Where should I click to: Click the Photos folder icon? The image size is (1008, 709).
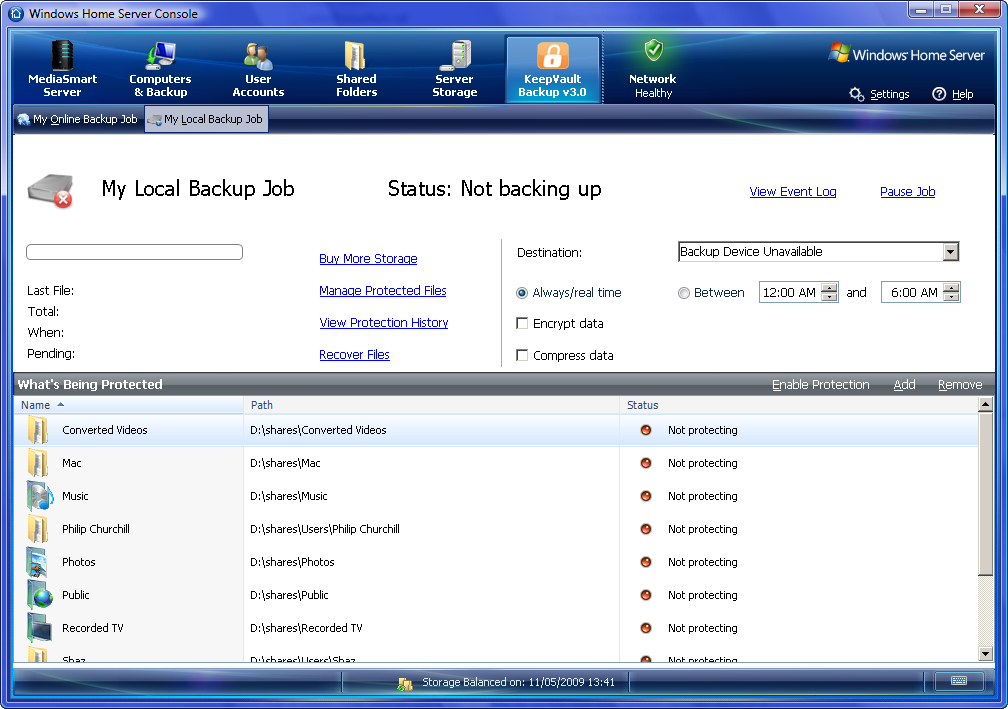(x=37, y=562)
